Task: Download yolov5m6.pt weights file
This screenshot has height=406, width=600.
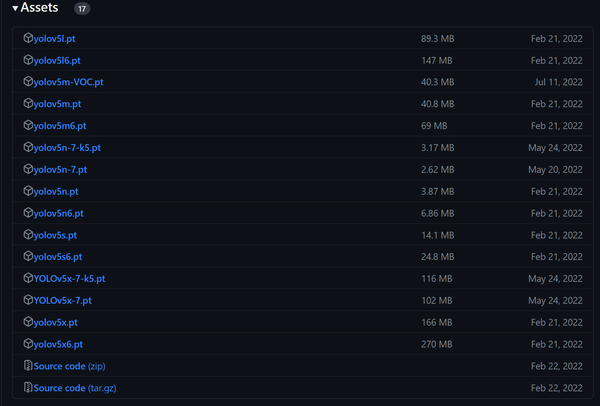Action: pyautogui.click(x=60, y=126)
